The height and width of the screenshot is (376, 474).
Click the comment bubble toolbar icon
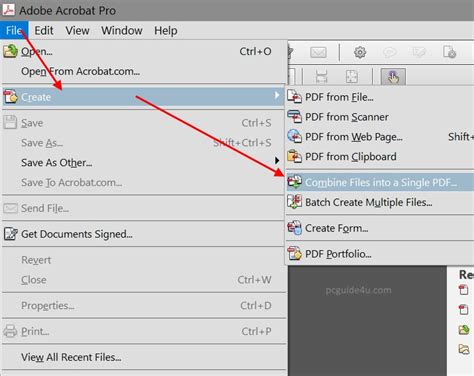[389, 52]
